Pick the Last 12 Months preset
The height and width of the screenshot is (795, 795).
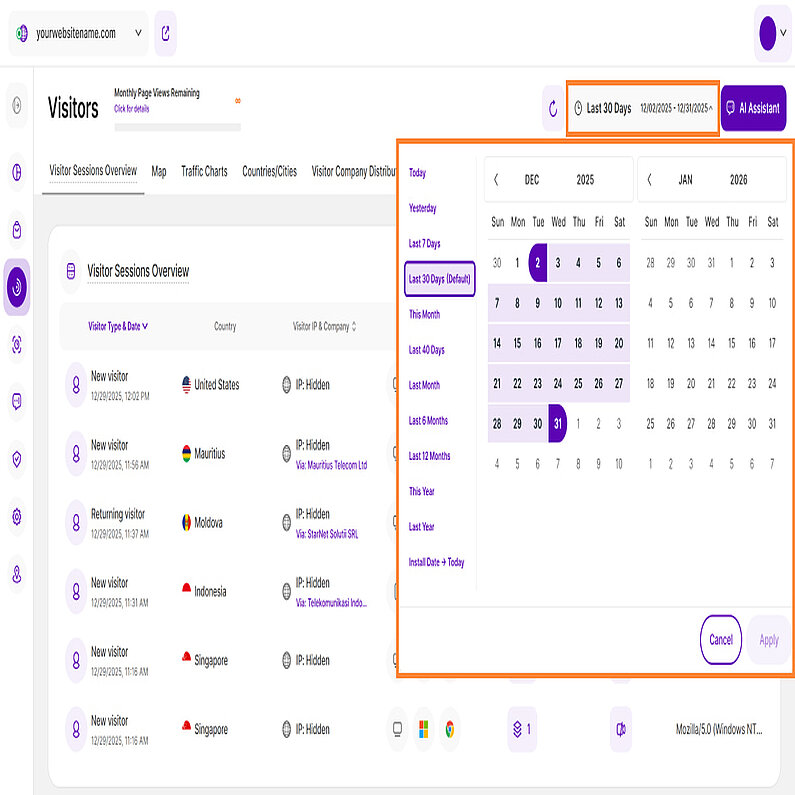tap(429, 456)
